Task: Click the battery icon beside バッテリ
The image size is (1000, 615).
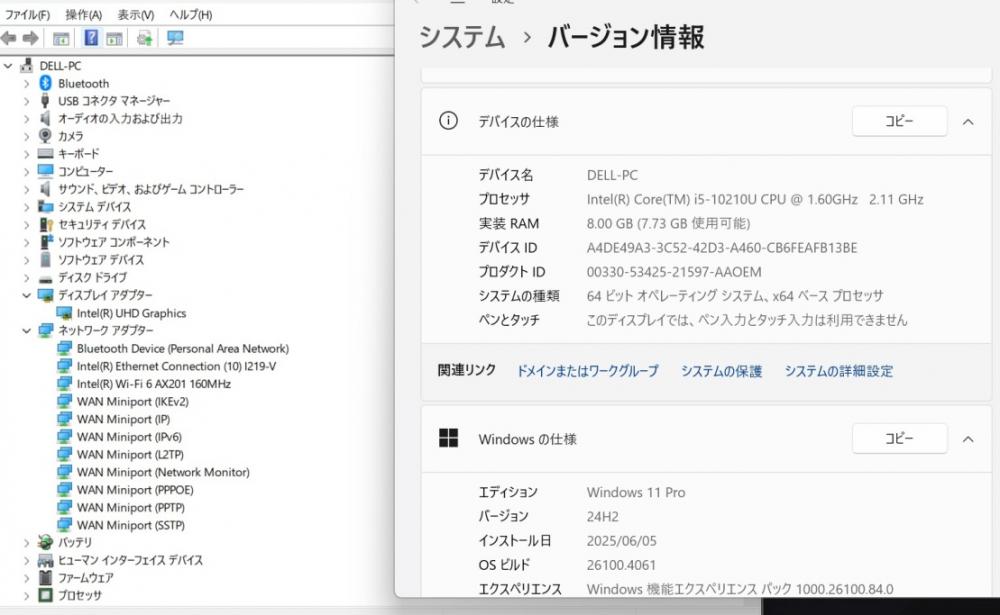Action: tap(45, 542)
